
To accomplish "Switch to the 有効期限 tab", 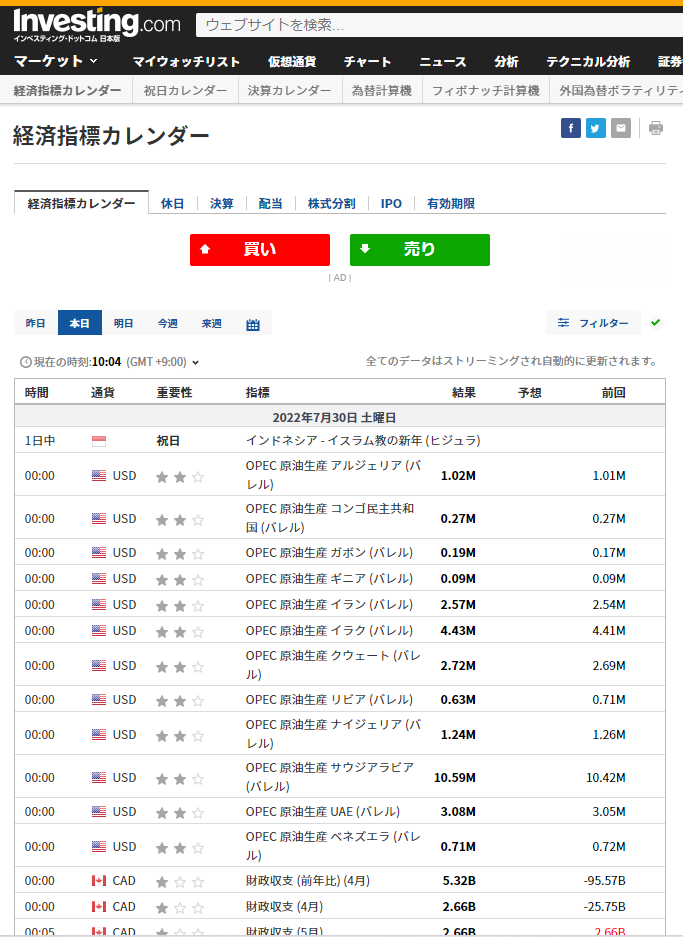I will (x=451, y=204).
